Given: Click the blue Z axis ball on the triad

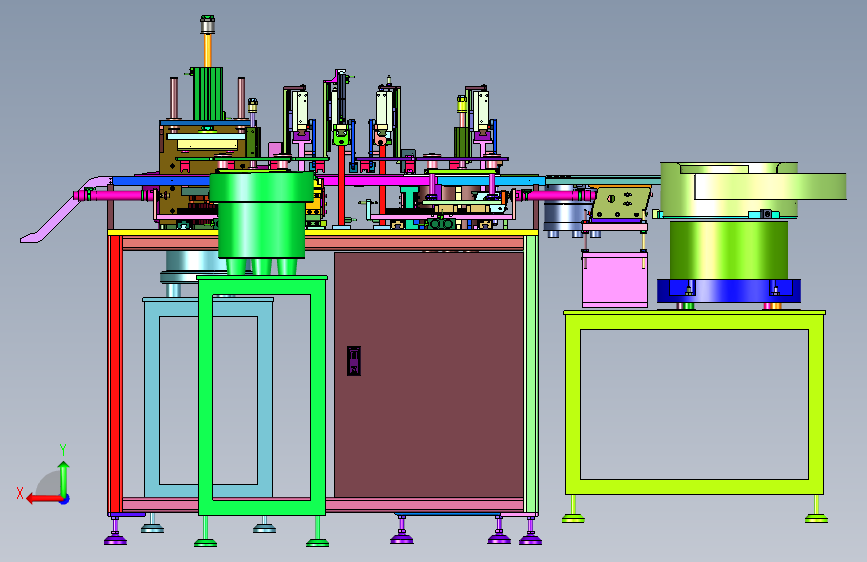Looking at the screenshot, I should 65,499.
